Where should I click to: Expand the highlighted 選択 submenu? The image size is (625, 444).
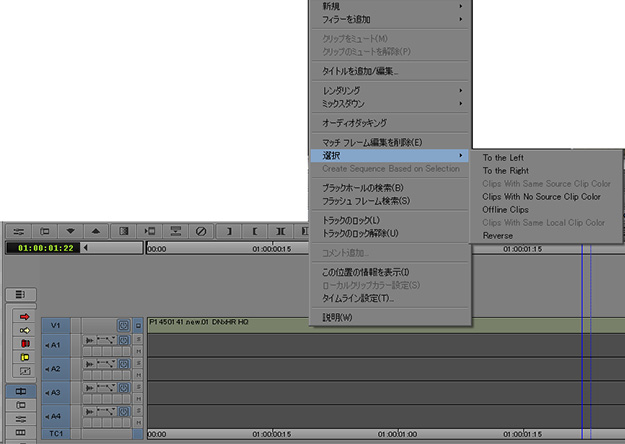coord(390,155)
